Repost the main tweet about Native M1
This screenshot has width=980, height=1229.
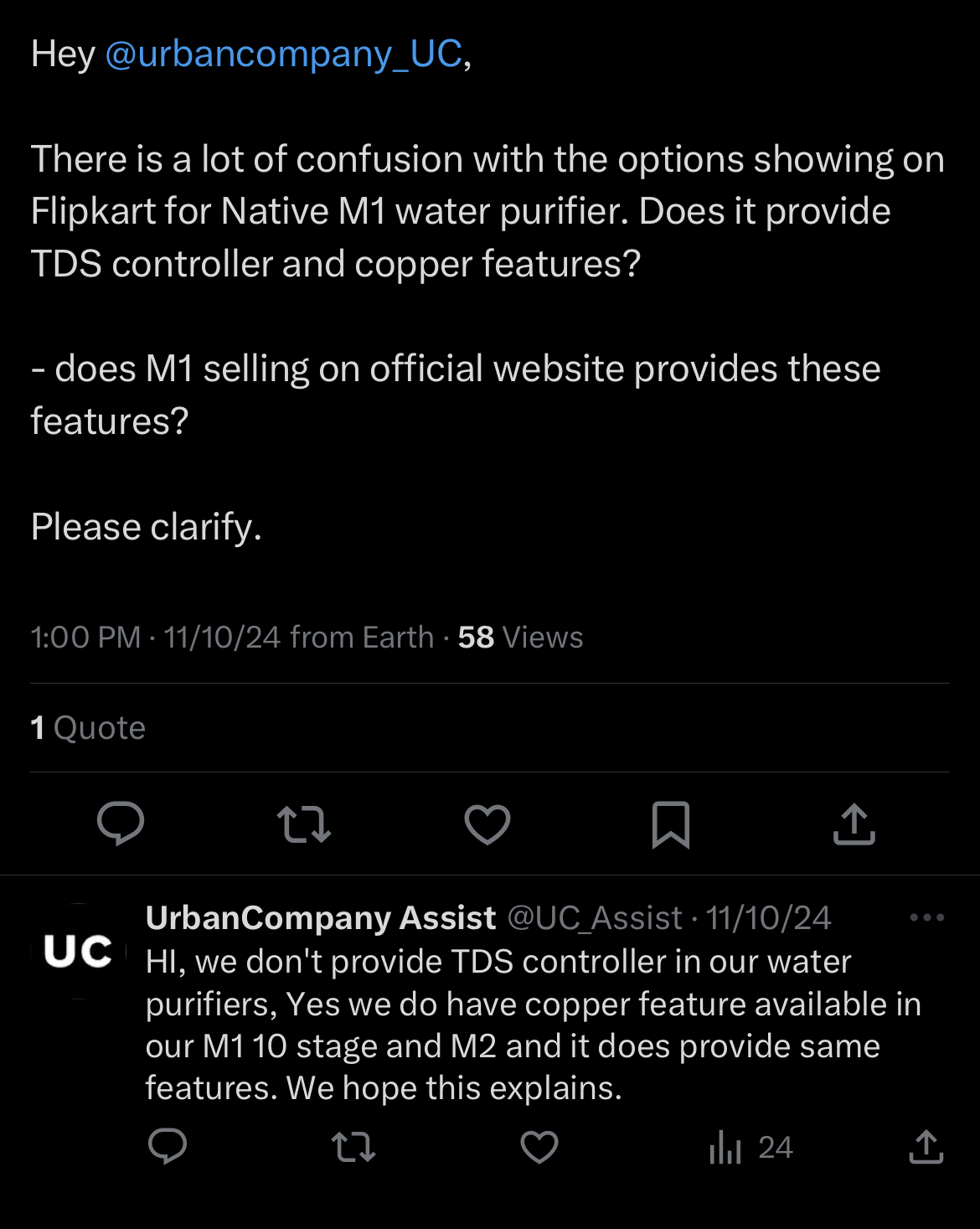(x=304, y=824)
